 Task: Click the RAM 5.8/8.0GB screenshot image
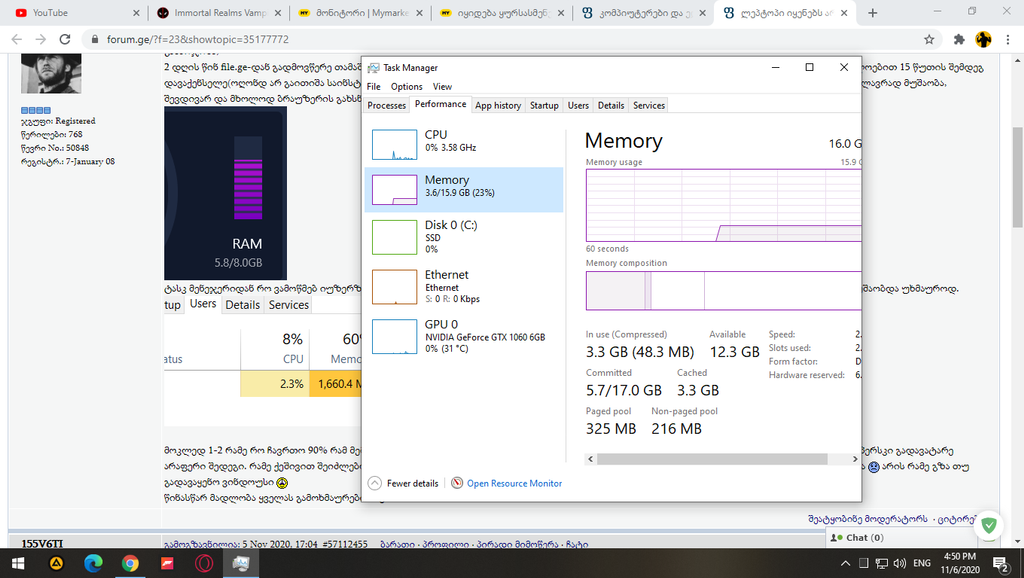pyautogui.click(x=225, y=193)
